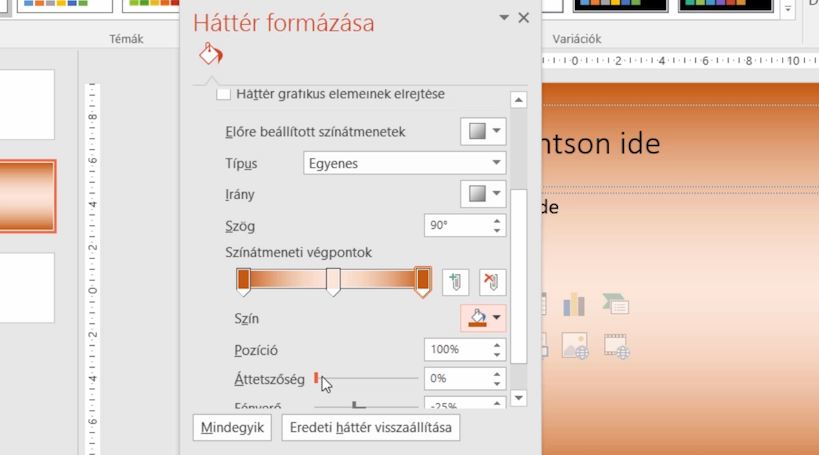The width and height of the screenshot is (819, 455).
Task: Click the Mindegyik button
Action: [232, 427]
